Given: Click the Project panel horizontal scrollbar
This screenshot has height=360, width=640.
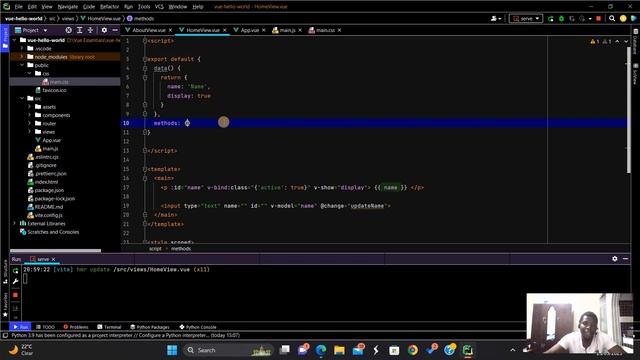Looking at the screenshot, I should [56, 251].
